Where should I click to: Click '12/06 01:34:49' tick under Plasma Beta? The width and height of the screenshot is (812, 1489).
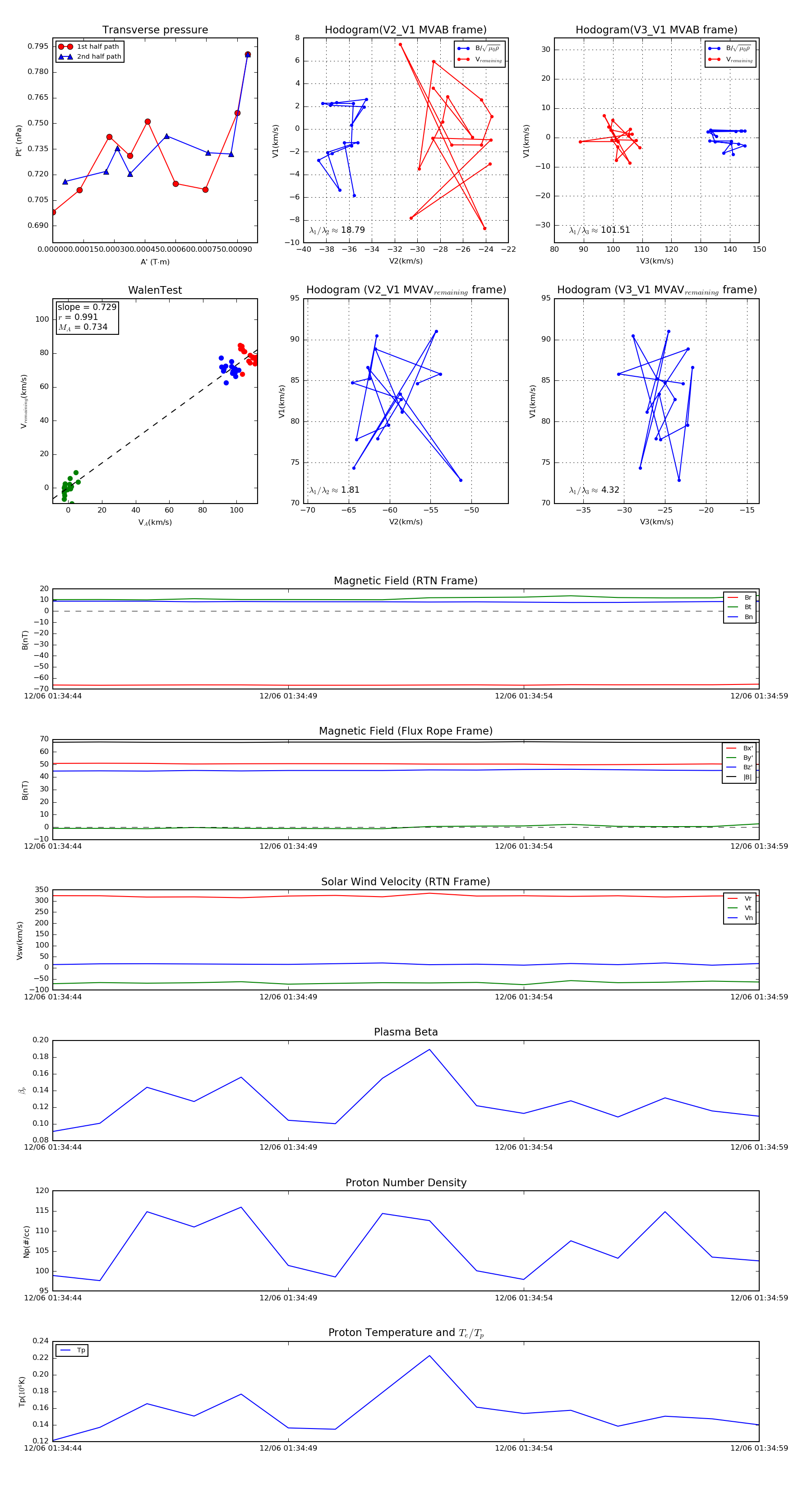point(288,1147)
